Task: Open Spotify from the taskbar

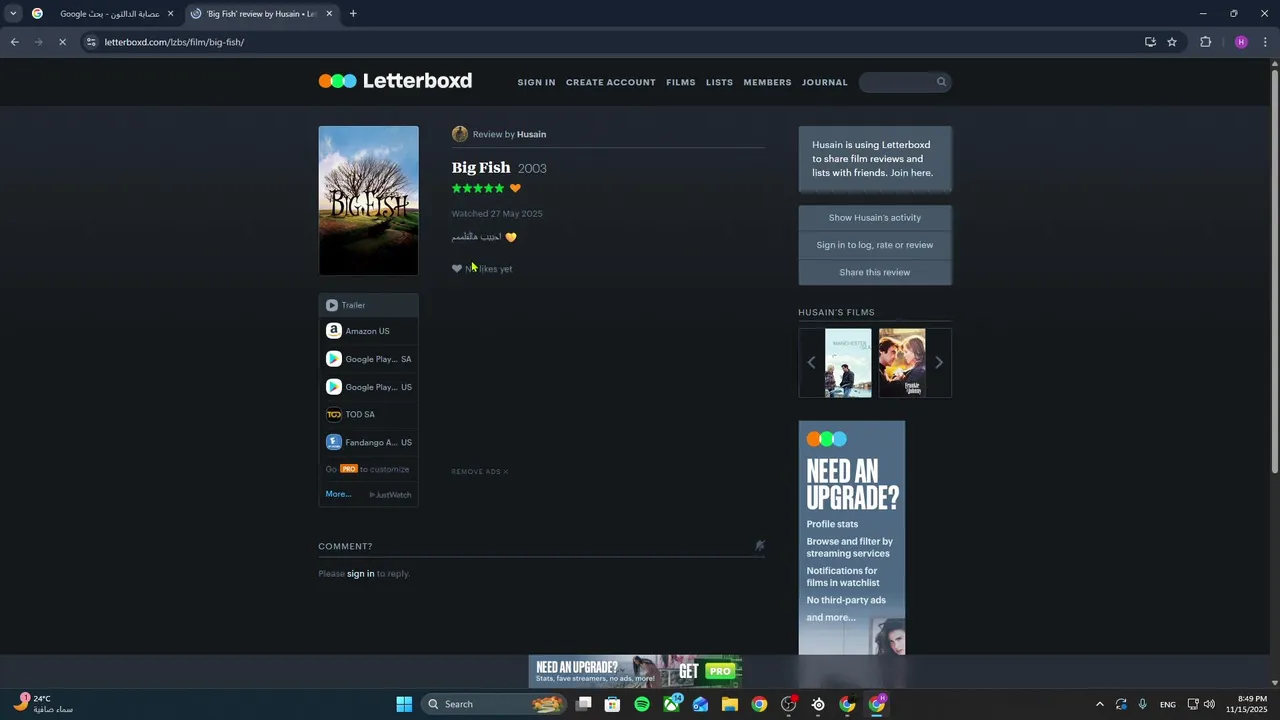Action: pyautogui.click(x=642, y=704)
